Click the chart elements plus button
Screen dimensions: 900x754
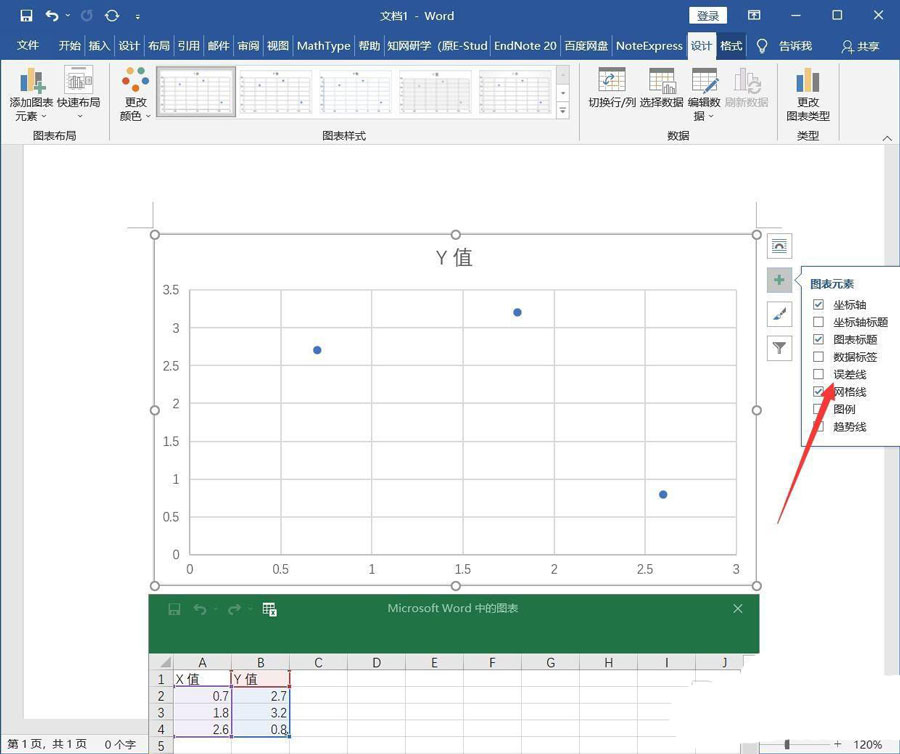779,281
